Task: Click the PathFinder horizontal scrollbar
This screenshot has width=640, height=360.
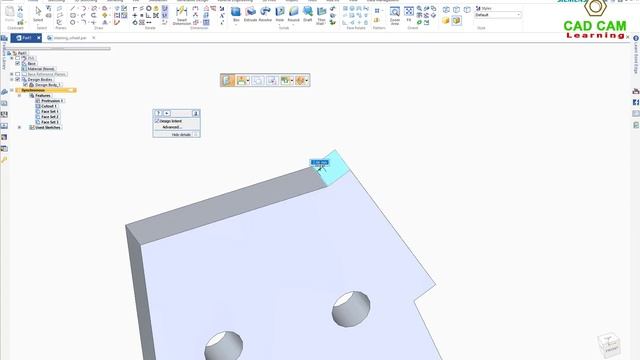Action: point(58,49)
